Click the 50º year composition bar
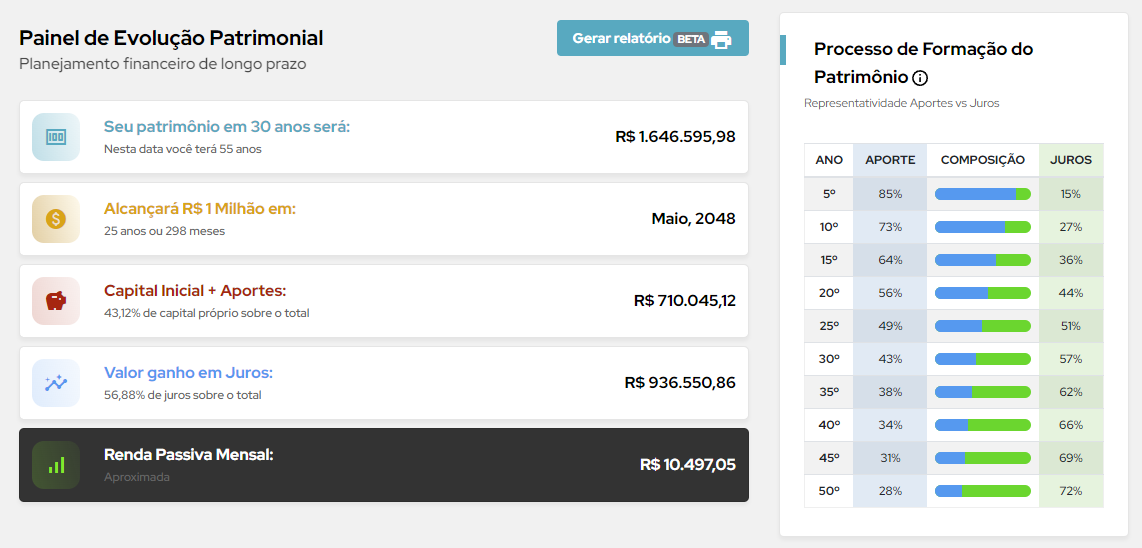The image size is (1142, 548). point(982,491)
